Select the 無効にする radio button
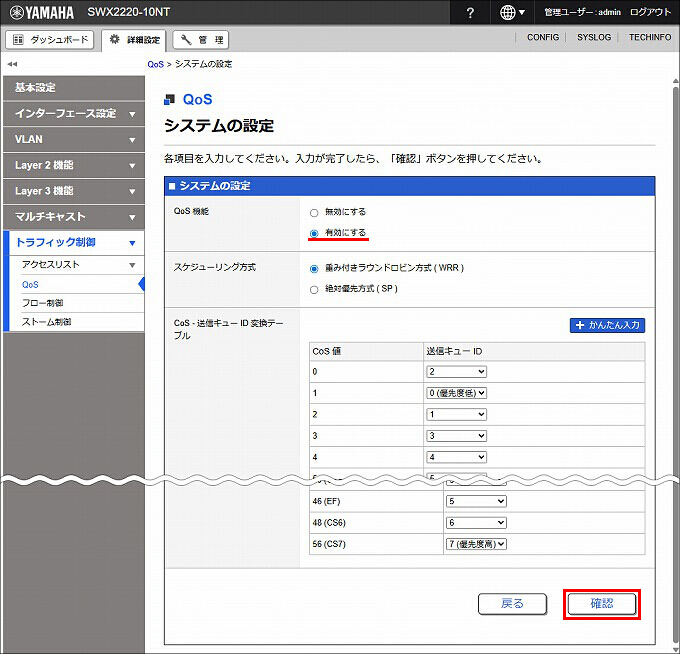The image size is (680, 654). (x=314, y=213)
